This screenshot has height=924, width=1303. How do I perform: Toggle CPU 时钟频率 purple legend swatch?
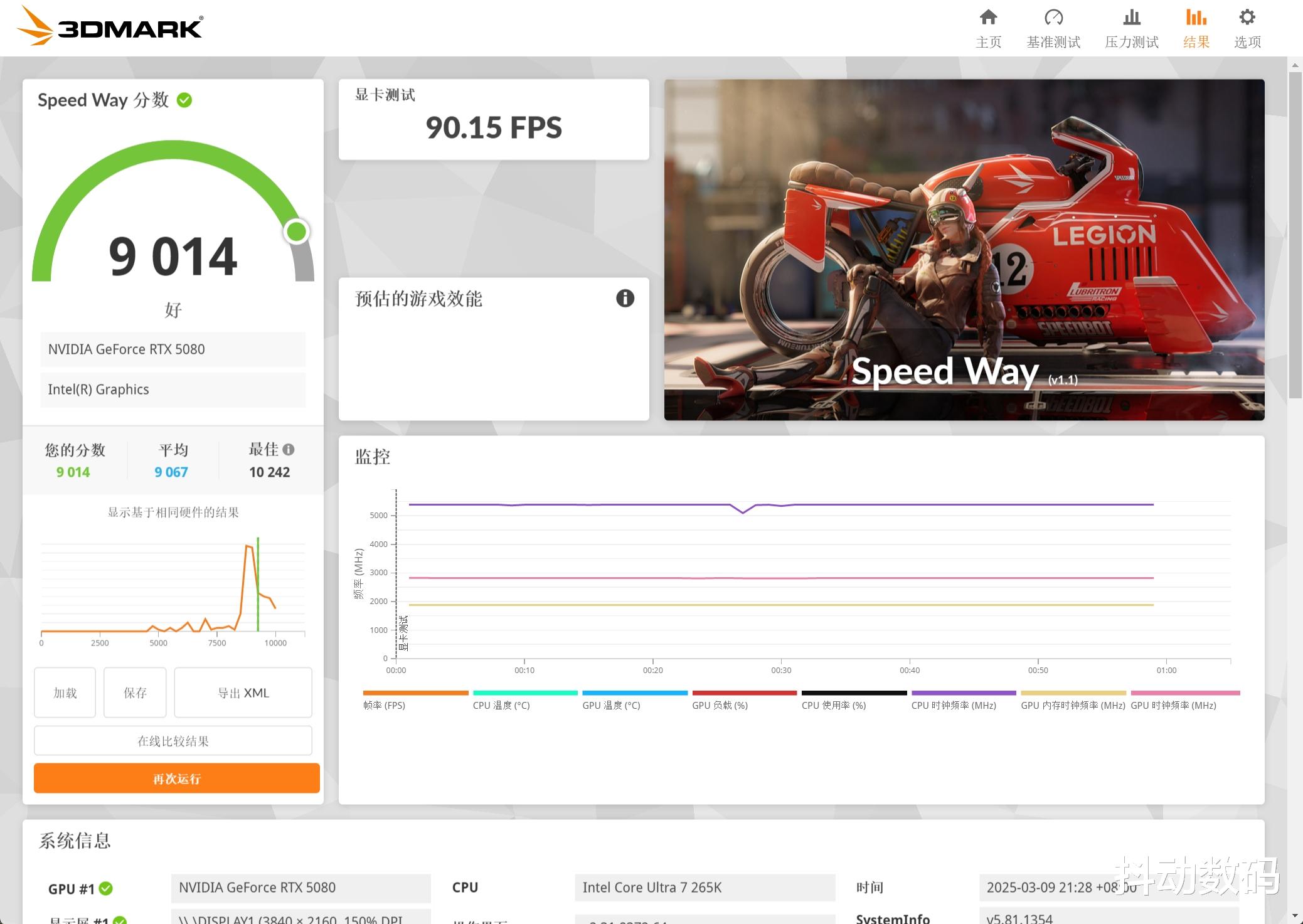[963, 693]
